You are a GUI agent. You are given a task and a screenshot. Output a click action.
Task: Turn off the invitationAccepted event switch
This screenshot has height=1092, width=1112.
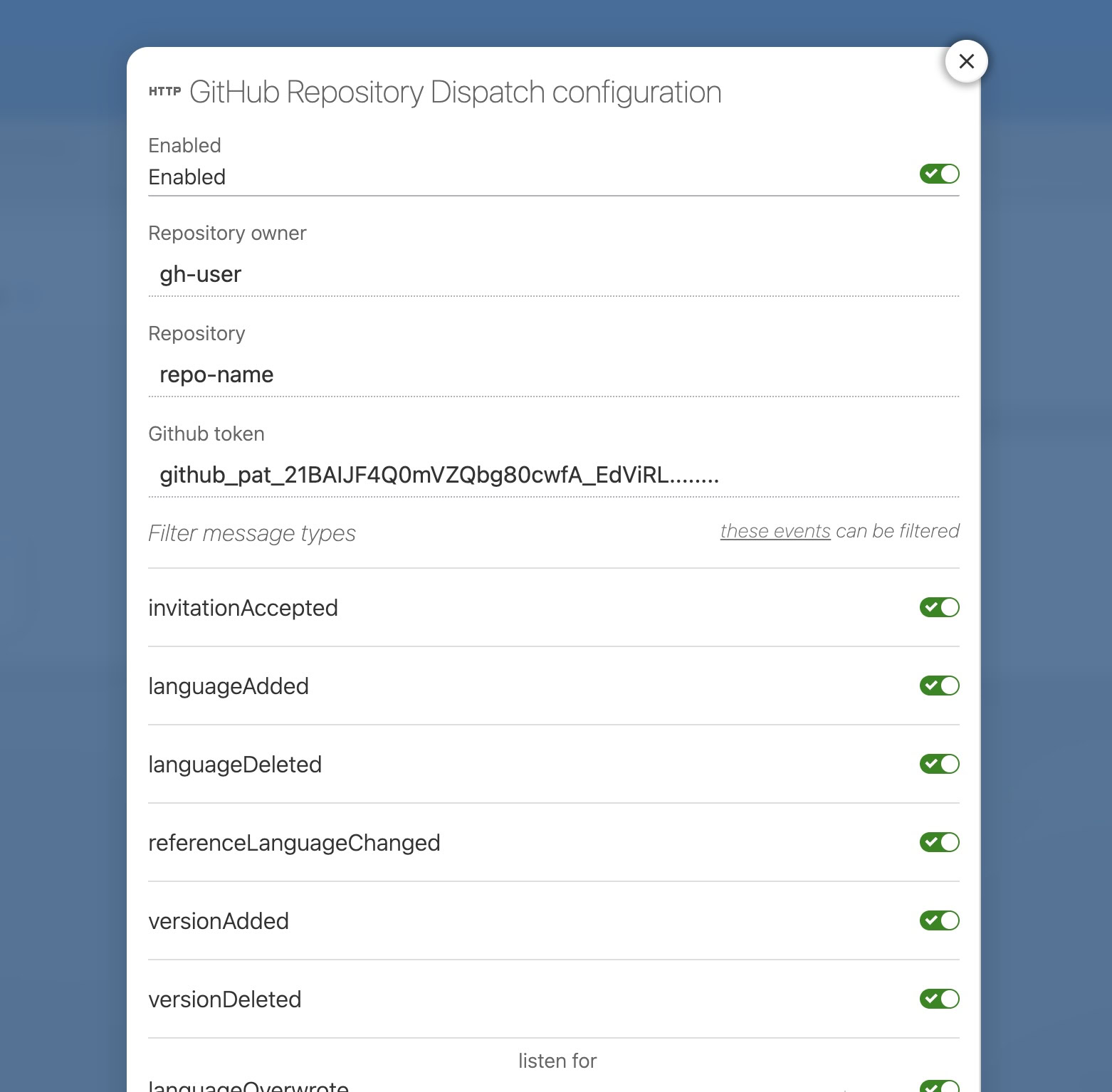[939, 607]
